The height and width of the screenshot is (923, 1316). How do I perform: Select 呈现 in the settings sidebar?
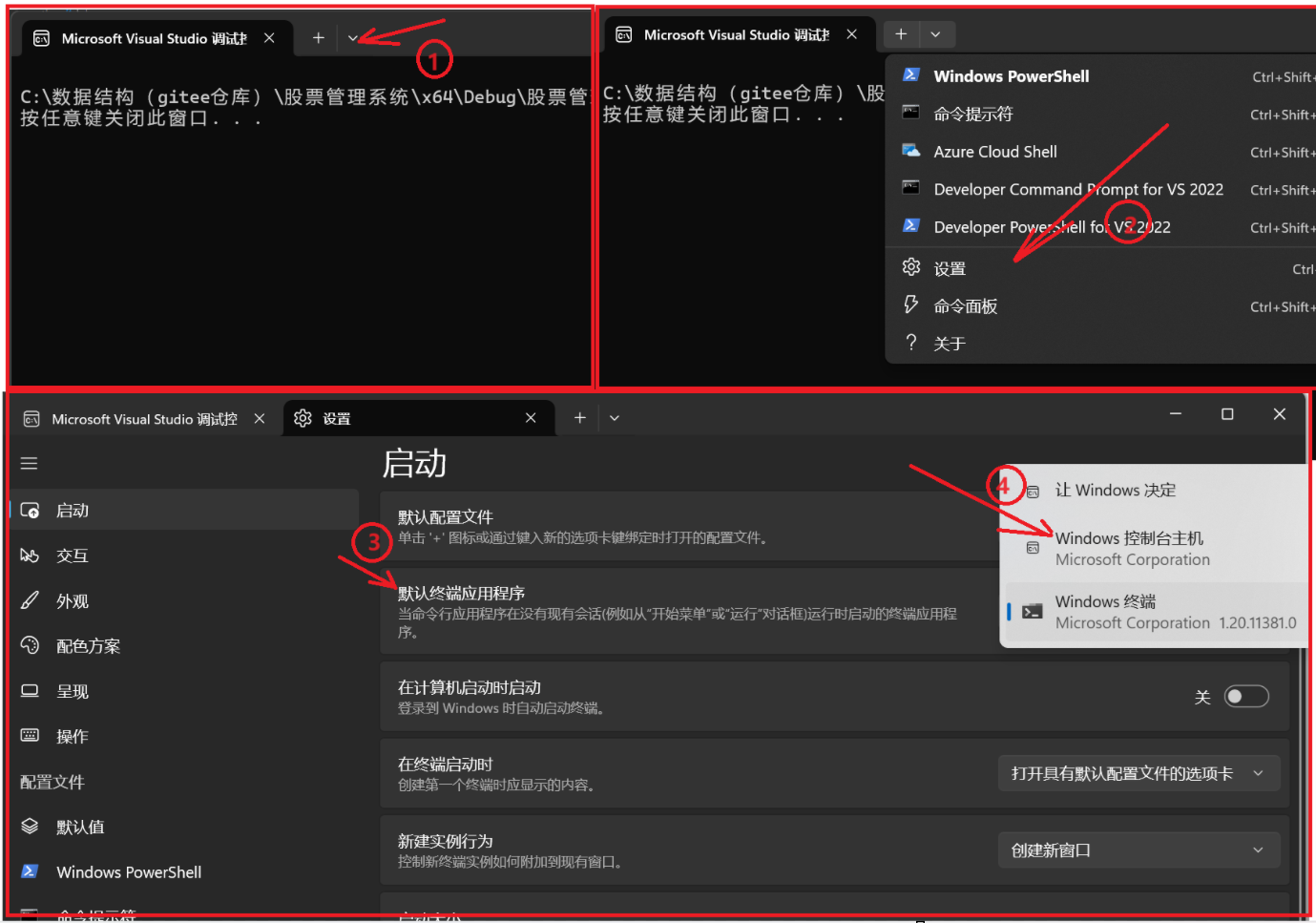(184, 691)
